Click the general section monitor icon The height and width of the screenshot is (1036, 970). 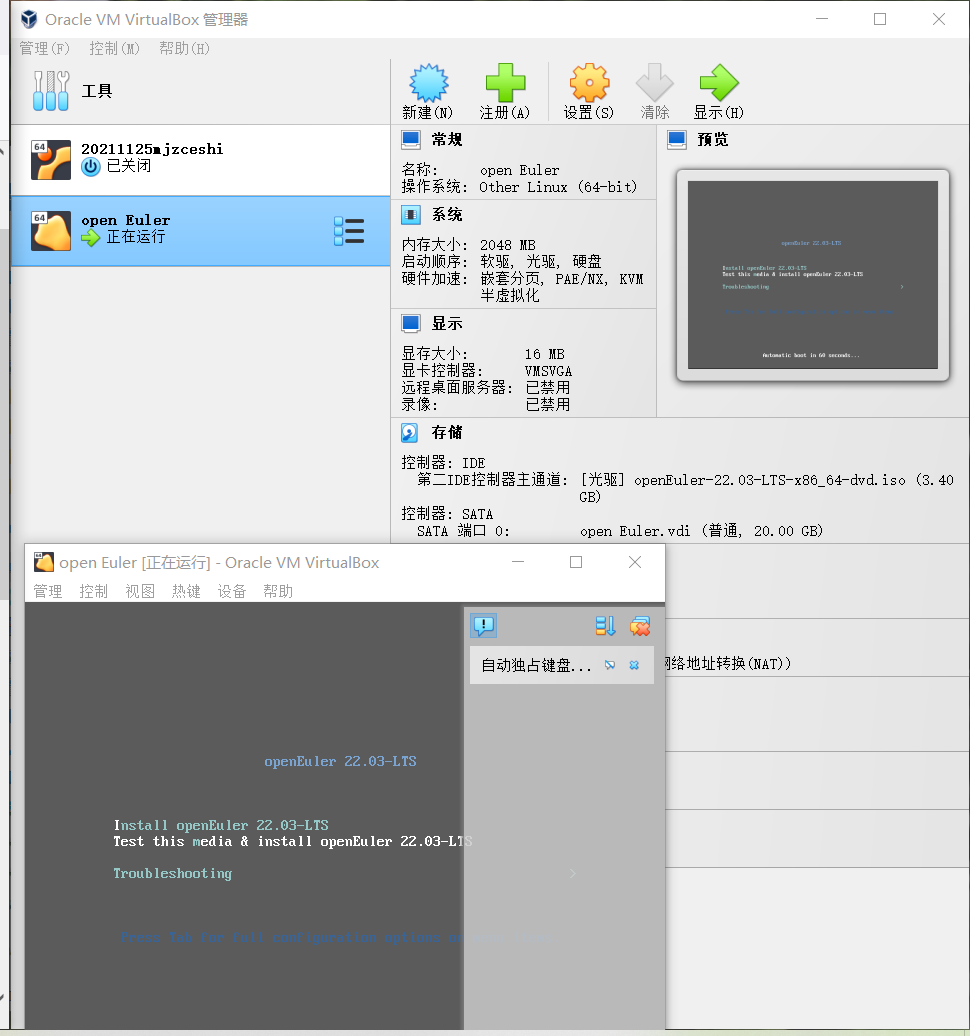(x=411, y=139)
